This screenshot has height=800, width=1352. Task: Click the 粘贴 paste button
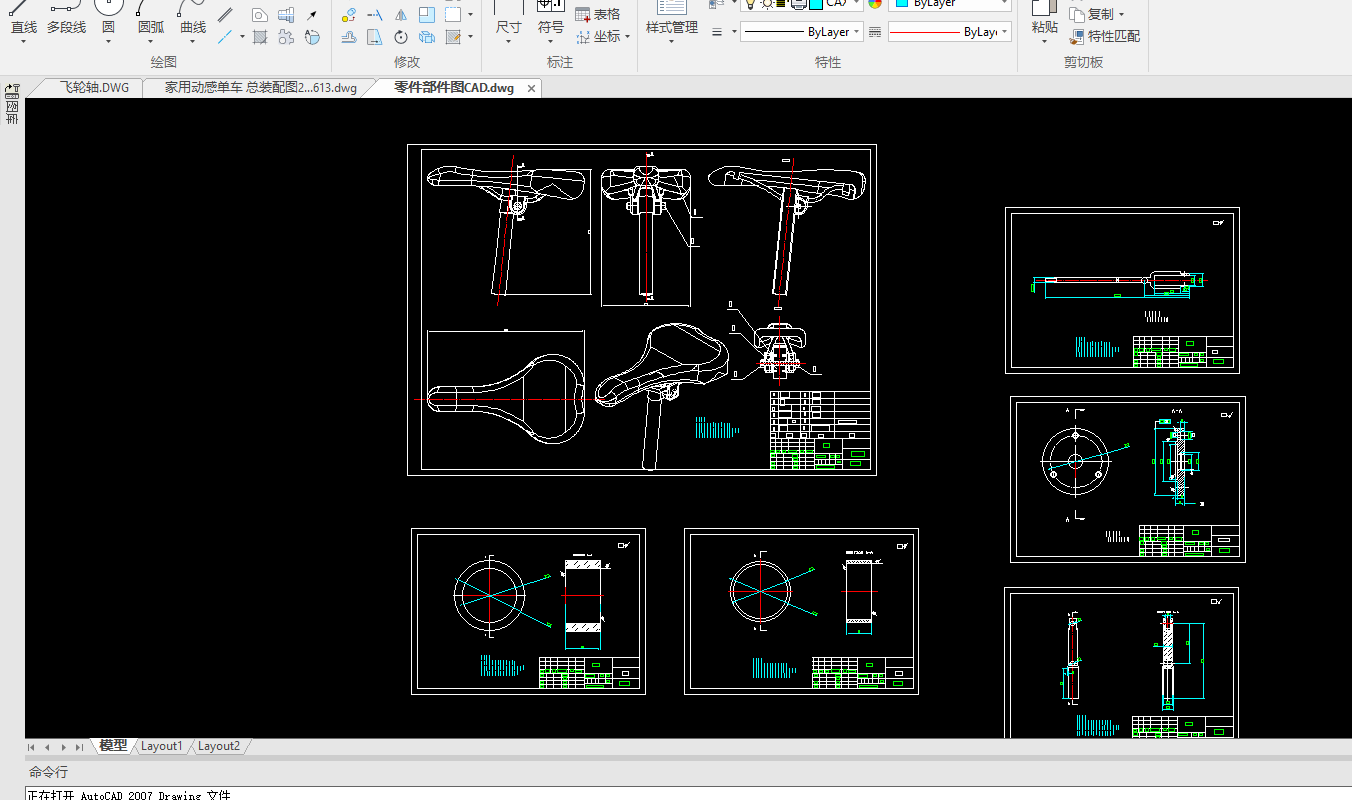(1044, 18)
